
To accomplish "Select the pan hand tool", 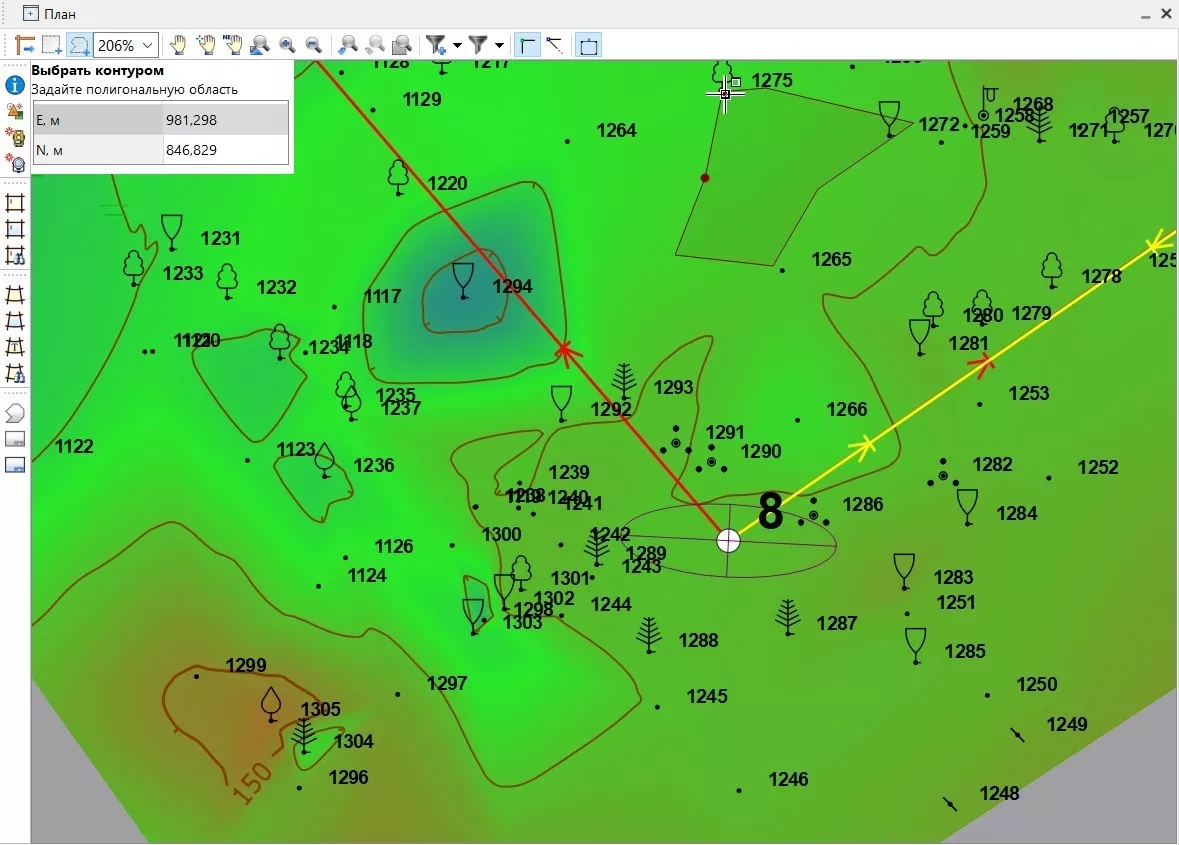I will pos(178,45).
